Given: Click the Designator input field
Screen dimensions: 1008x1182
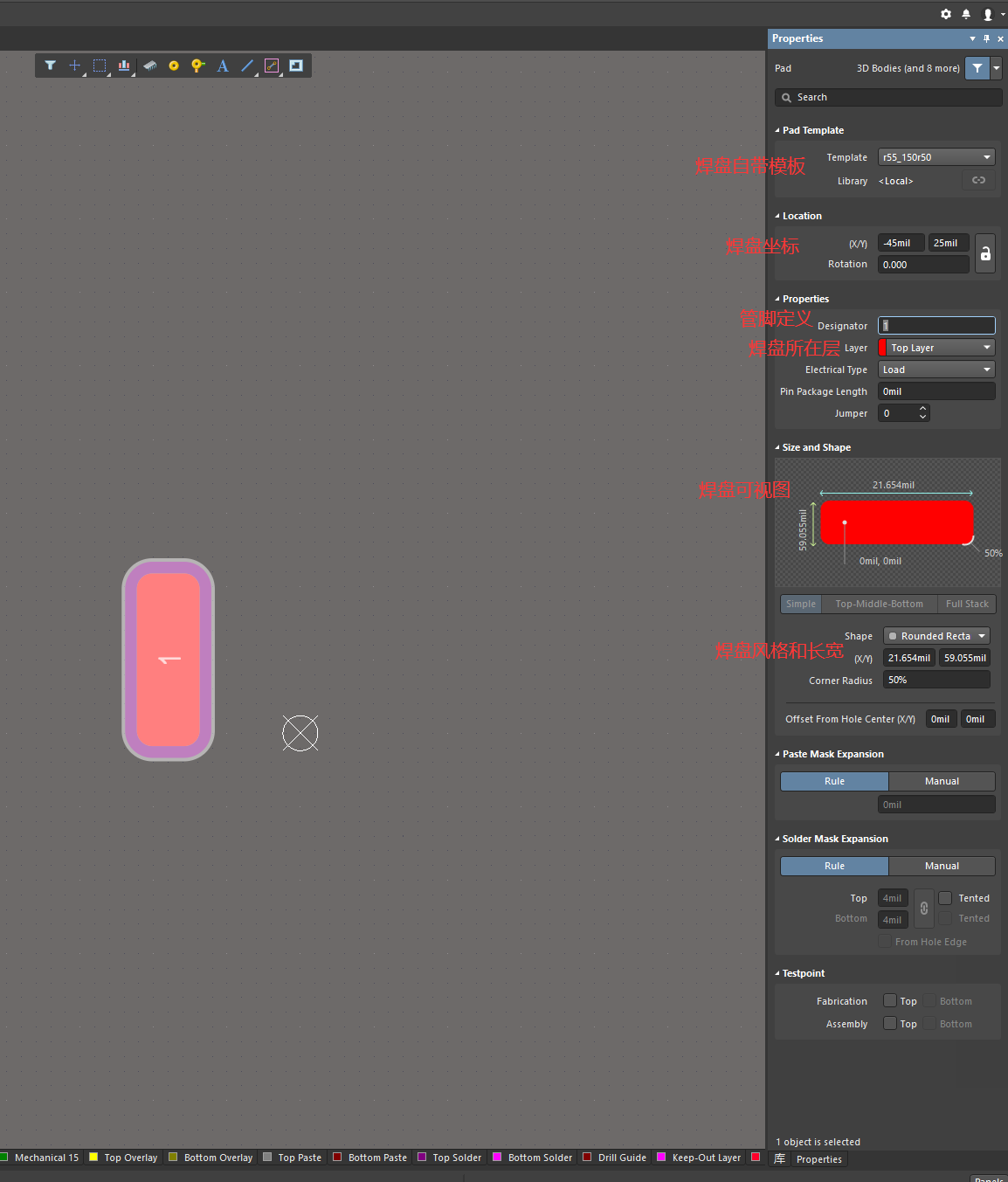Looking at the screenshot, I should click(936, 325).
